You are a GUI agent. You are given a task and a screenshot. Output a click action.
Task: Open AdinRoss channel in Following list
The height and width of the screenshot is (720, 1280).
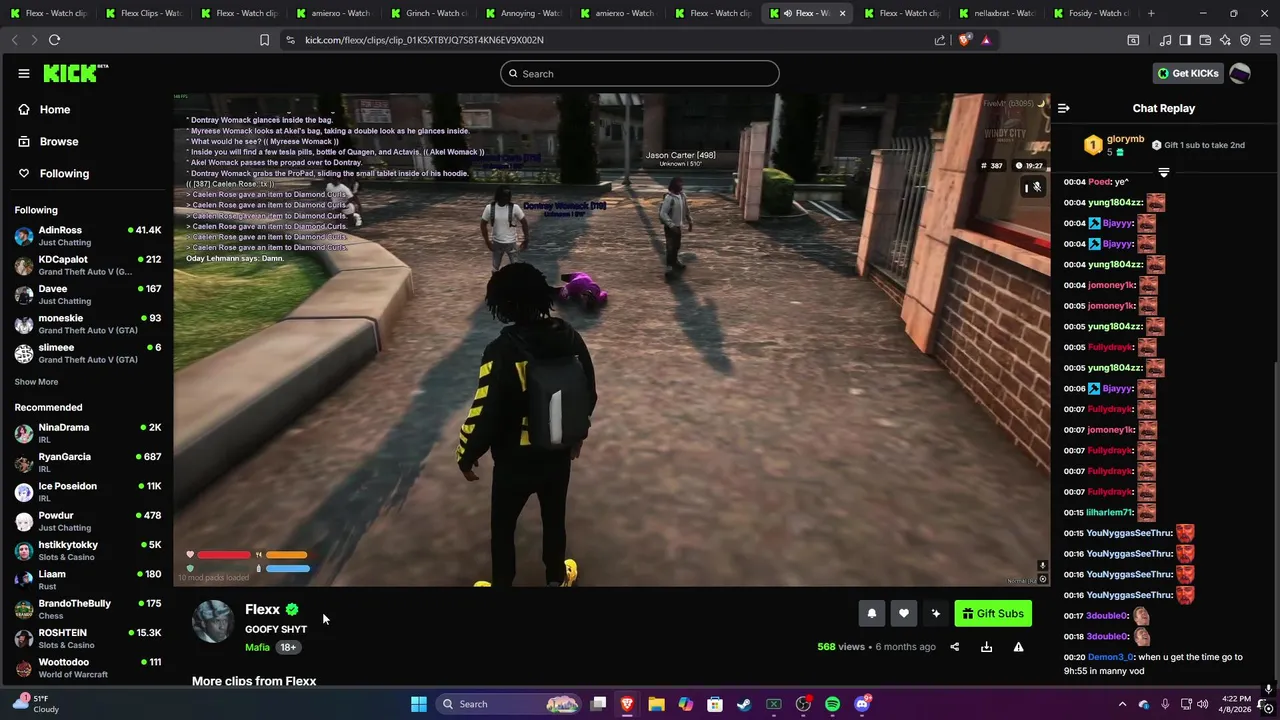[87, 235]
